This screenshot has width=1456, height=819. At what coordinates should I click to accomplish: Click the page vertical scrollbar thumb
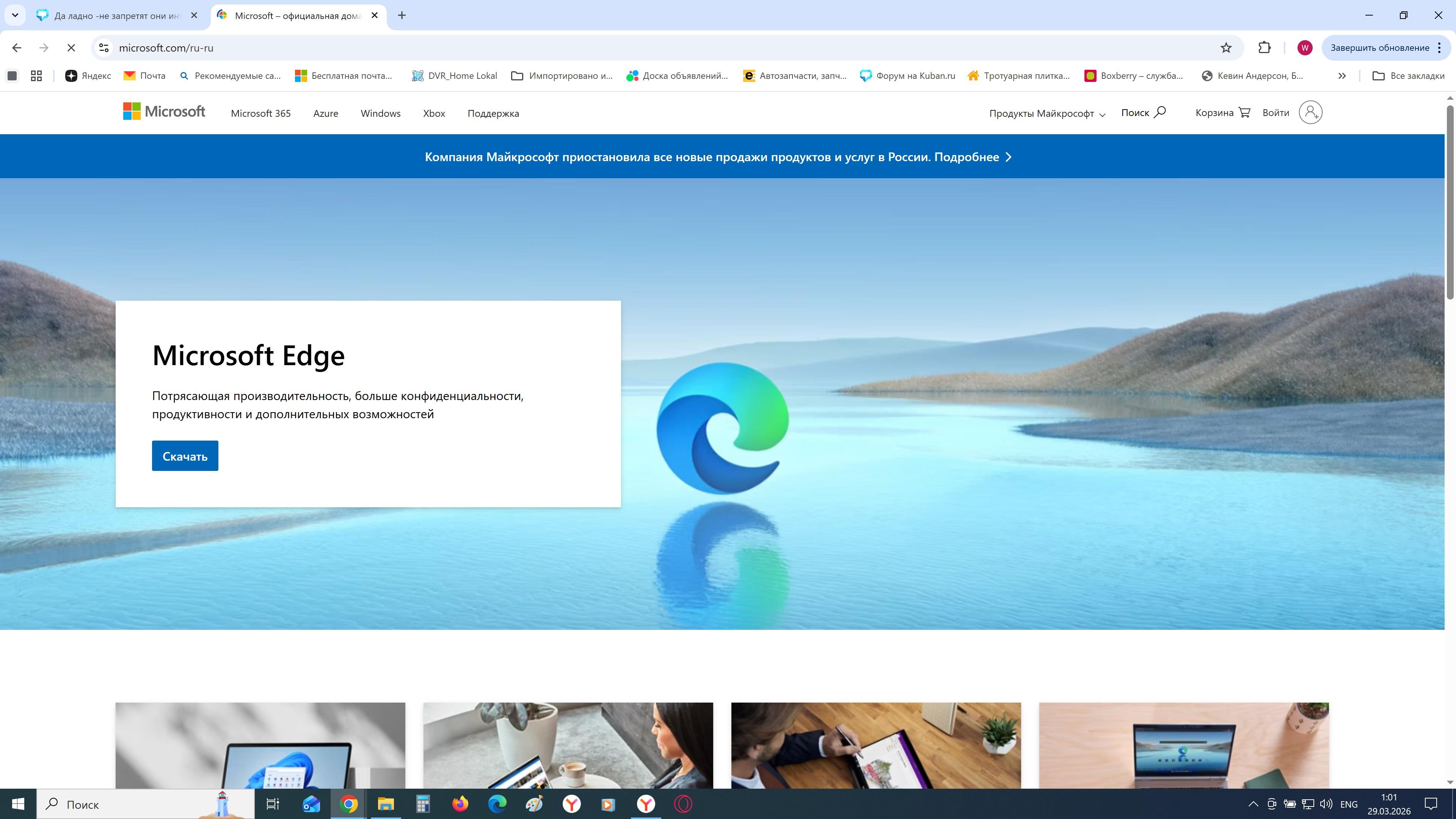(1450, 202)
